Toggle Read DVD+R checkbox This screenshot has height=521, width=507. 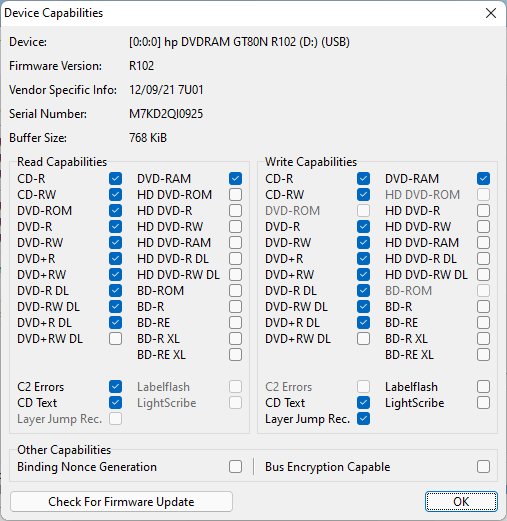(x=115, y=258)
